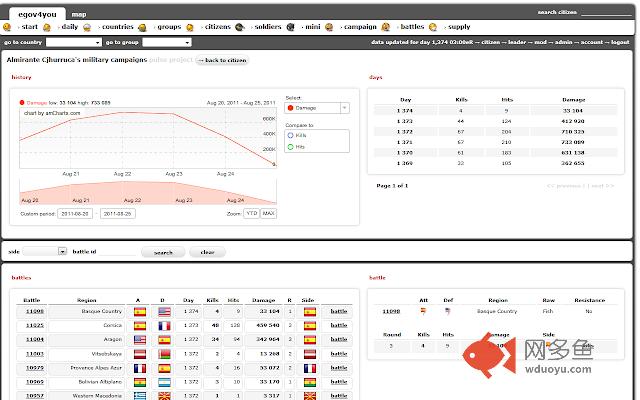Click Side column flag in Aragon row
Screen dimensions: 640x400
[x=310, y=340]
